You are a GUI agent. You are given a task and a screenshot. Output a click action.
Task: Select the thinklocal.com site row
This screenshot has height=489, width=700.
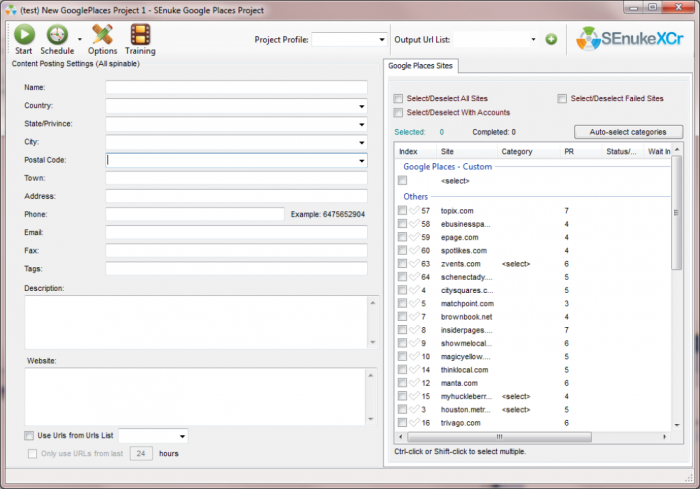point(533,370)
